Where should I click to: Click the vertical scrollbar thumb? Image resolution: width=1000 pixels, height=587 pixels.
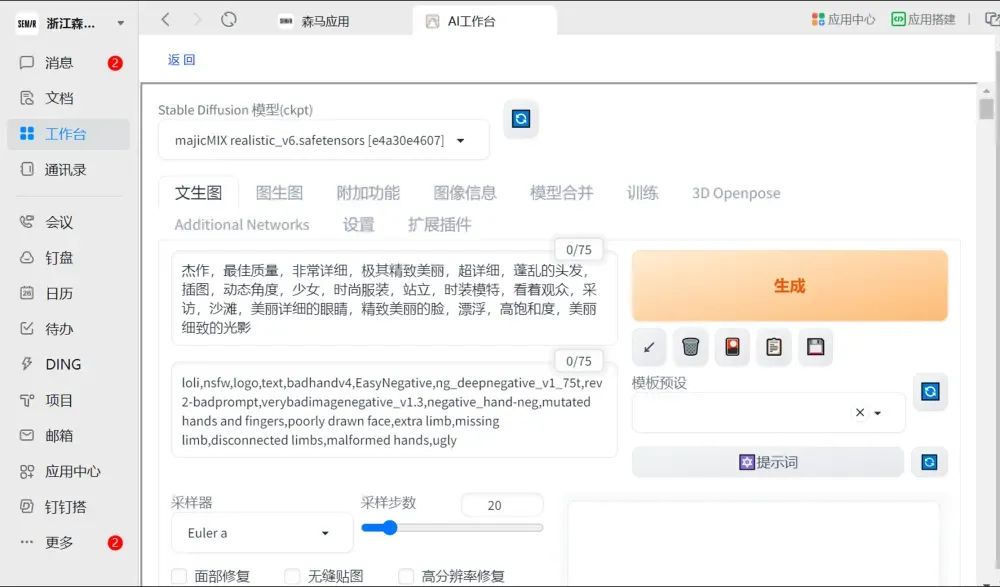[986, 108]
